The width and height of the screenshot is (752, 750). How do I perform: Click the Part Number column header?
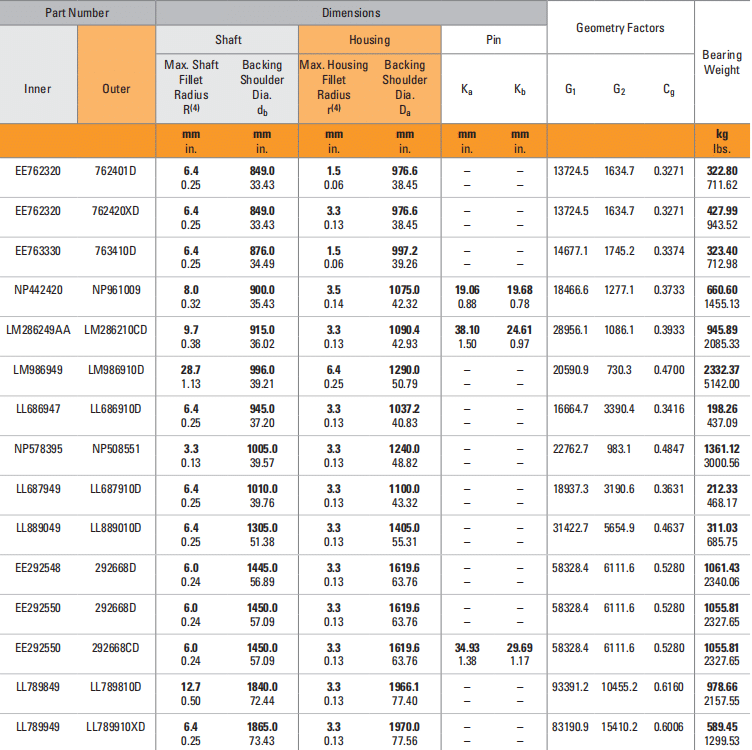[x=77, y=13]
